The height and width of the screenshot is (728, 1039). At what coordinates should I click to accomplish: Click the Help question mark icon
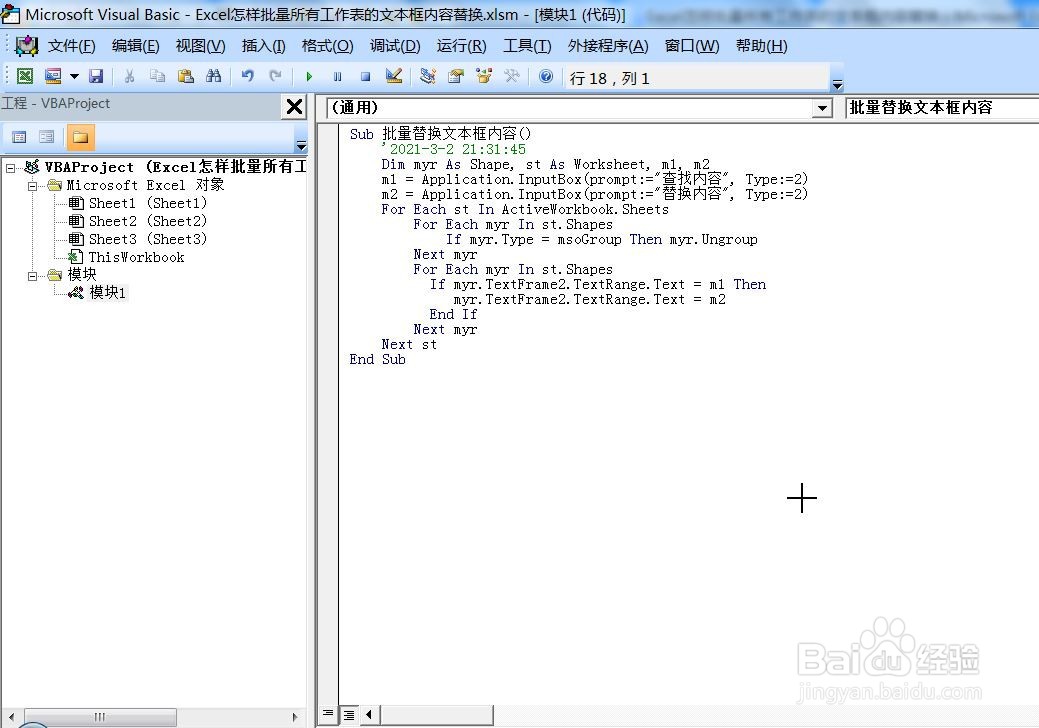(545, 76)
